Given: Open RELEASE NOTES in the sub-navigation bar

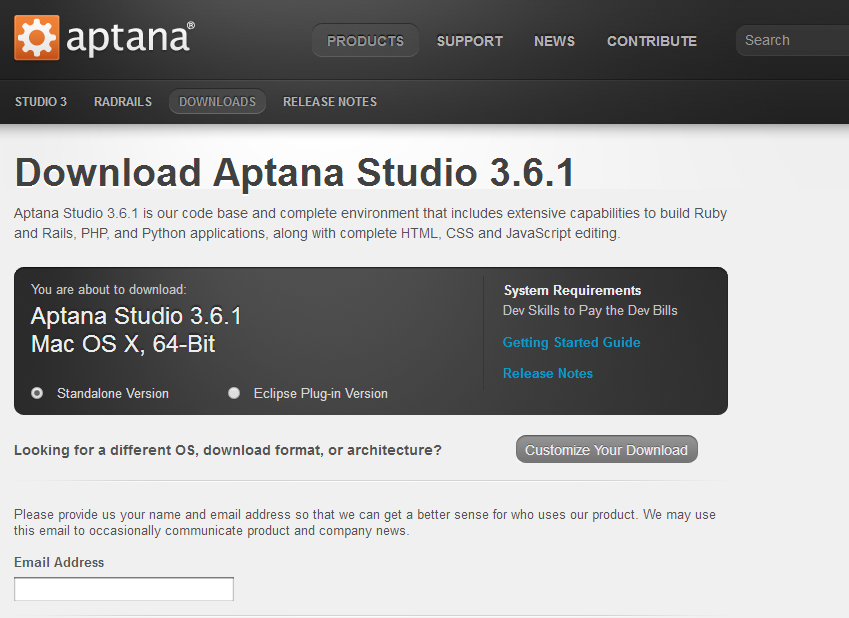Looking at the screenshot, I should 329,102.
